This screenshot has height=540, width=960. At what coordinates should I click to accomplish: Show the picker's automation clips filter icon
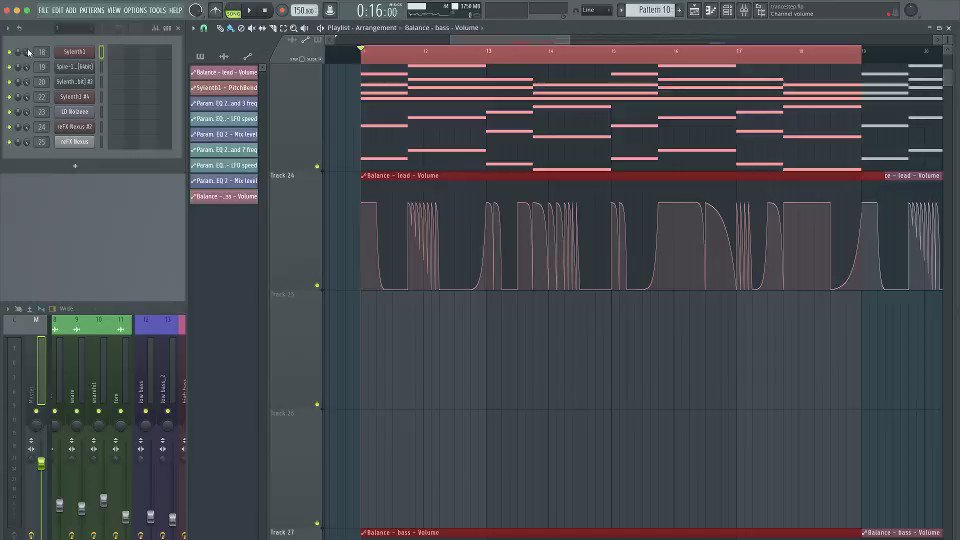click(247, 56)
